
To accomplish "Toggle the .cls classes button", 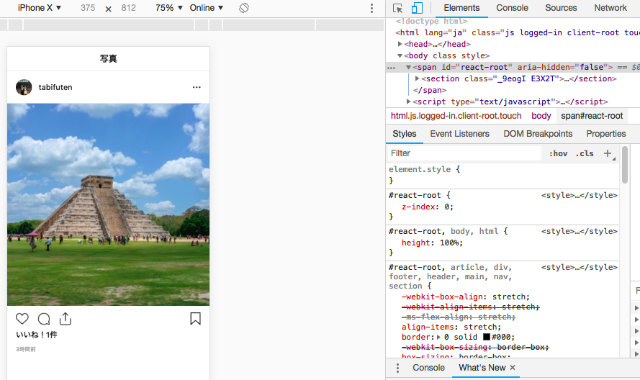I will [585, 153].
